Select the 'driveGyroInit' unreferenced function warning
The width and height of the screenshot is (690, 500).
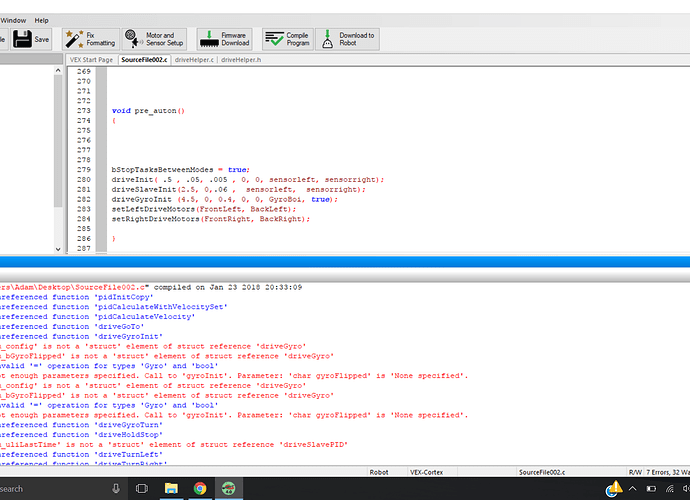[x=81, y=337]
